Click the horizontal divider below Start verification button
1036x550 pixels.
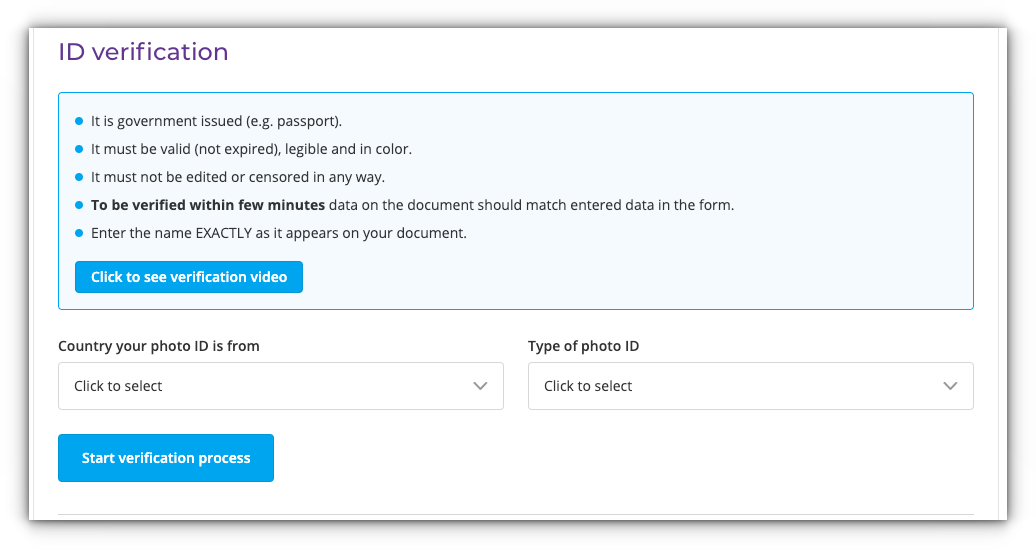pos(515,515)
